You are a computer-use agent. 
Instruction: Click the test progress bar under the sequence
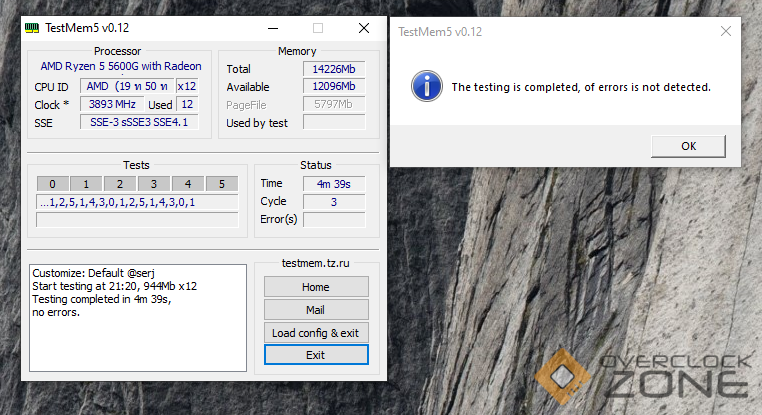point(137,220)
